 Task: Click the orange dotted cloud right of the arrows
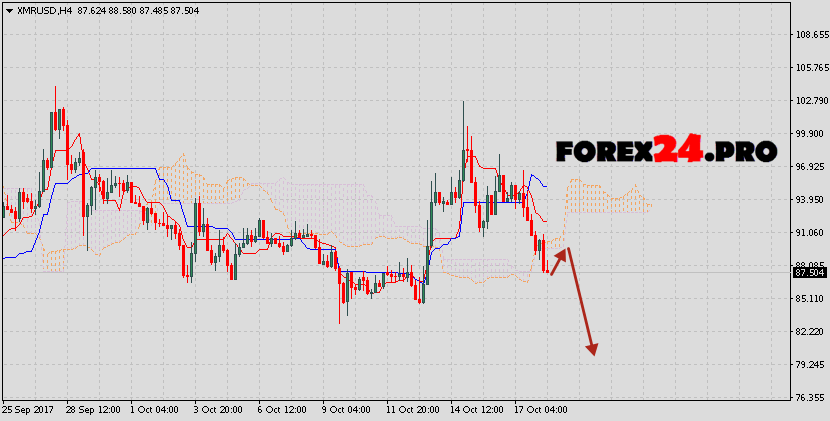pyautogui.click(x=608, y=198)
